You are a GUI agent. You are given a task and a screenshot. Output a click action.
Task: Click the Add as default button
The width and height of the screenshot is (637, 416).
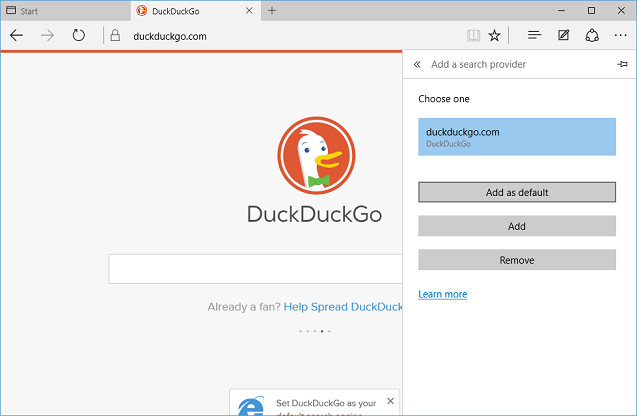(517, 192)
